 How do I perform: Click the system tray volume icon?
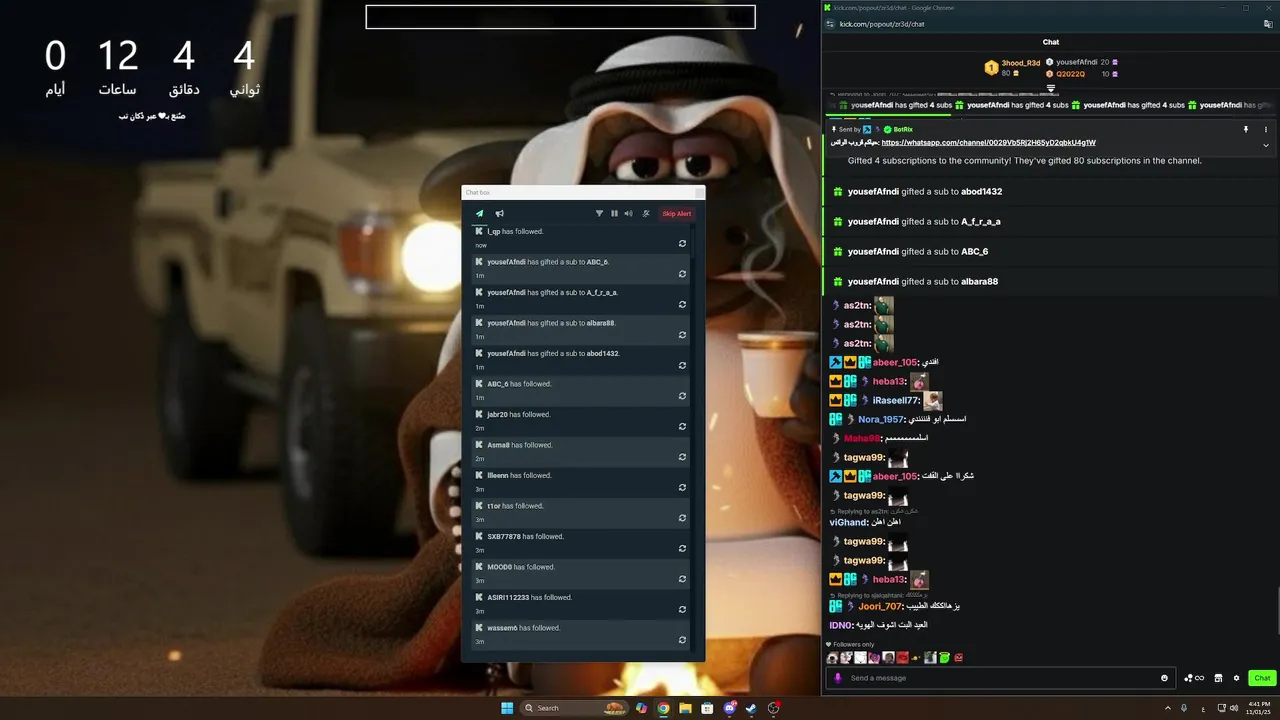coord(1235,708)
